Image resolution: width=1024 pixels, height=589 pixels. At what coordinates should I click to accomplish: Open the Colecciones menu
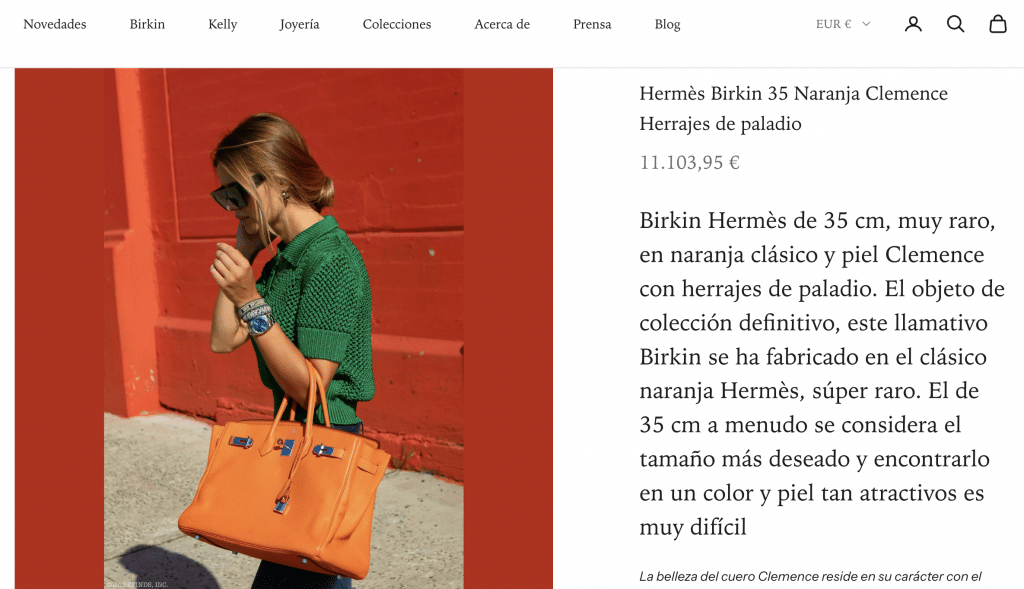tap(397, 24)
